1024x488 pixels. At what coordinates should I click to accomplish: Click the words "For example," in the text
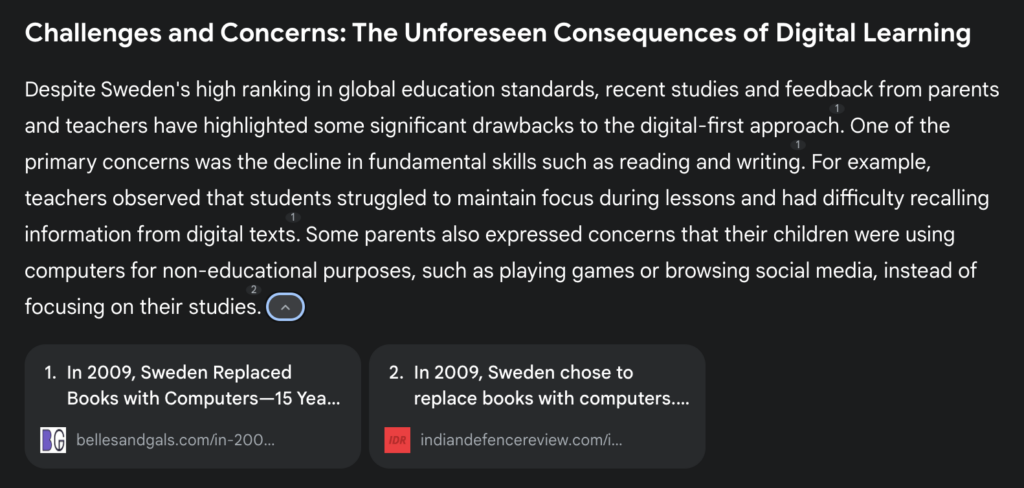(x=871, y=163)
